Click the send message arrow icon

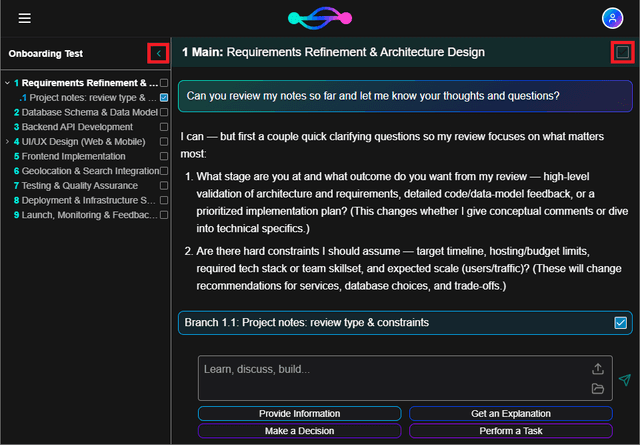624,380
